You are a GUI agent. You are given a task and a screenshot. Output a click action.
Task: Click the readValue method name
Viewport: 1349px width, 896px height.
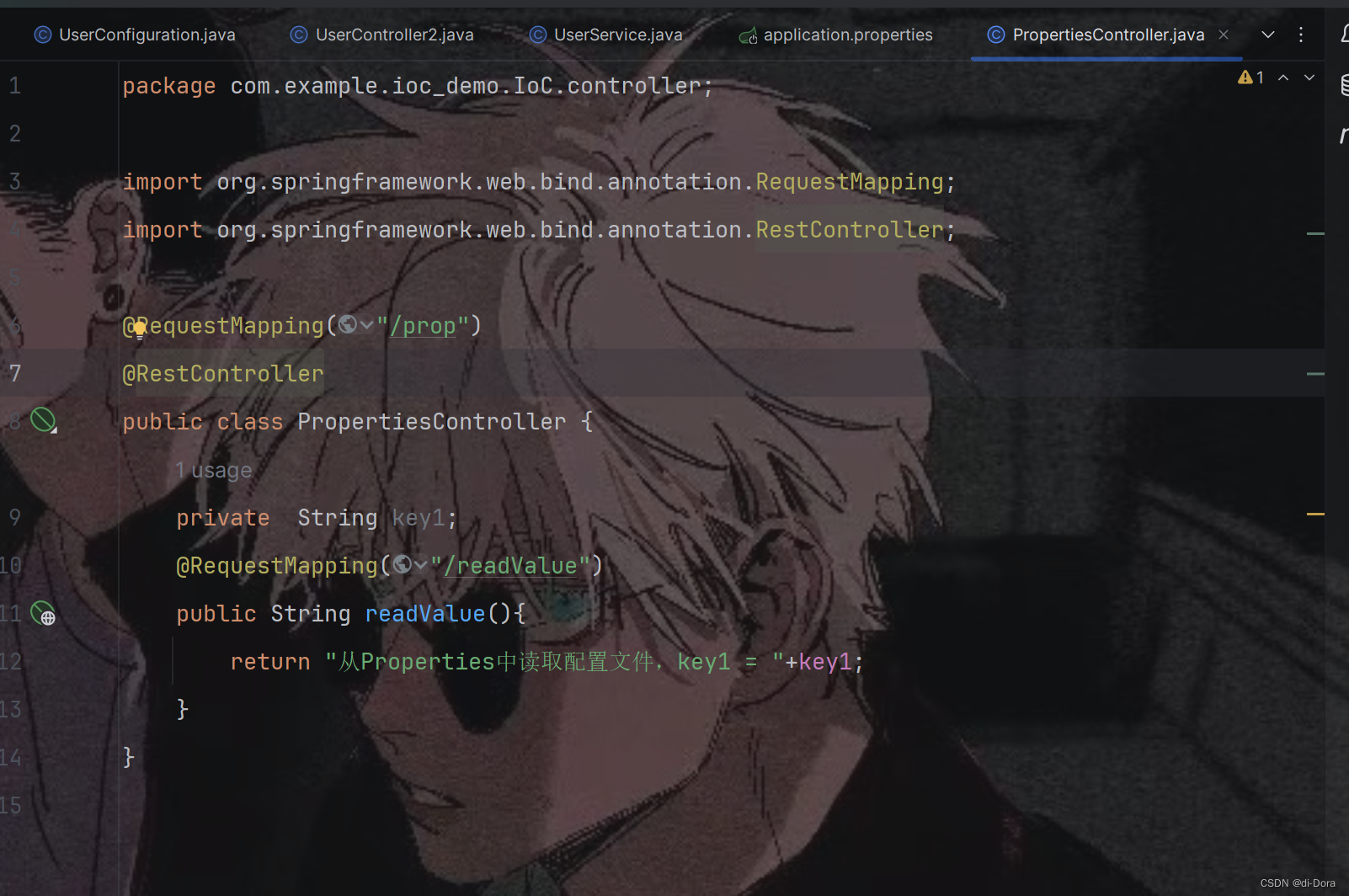425,614
